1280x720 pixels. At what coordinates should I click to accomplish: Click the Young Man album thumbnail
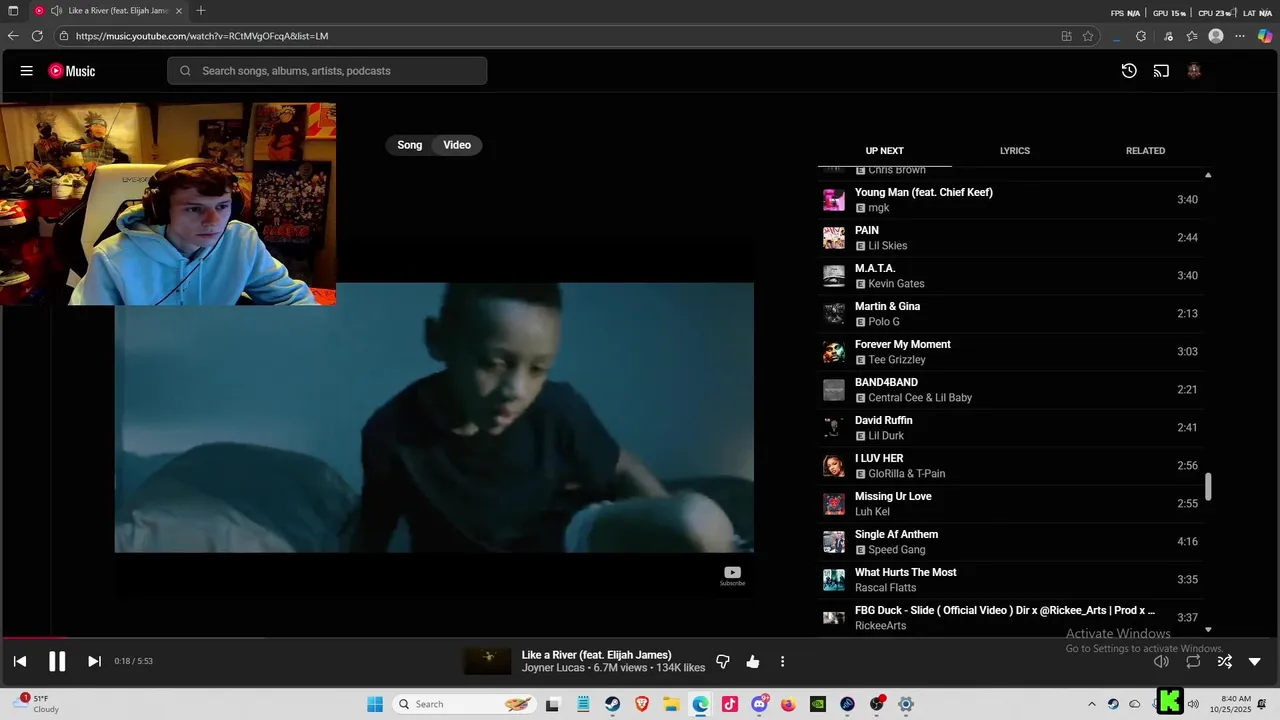click(x=834, y=200)
